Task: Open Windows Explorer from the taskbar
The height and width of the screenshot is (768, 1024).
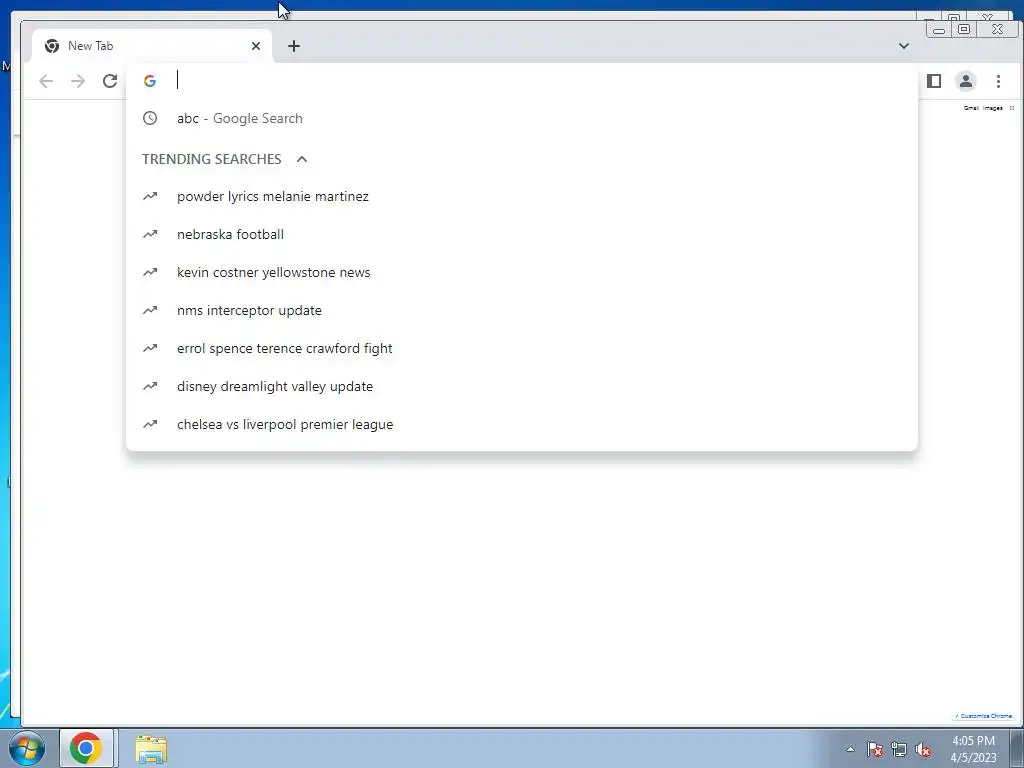Action: (x=151, y=749)
